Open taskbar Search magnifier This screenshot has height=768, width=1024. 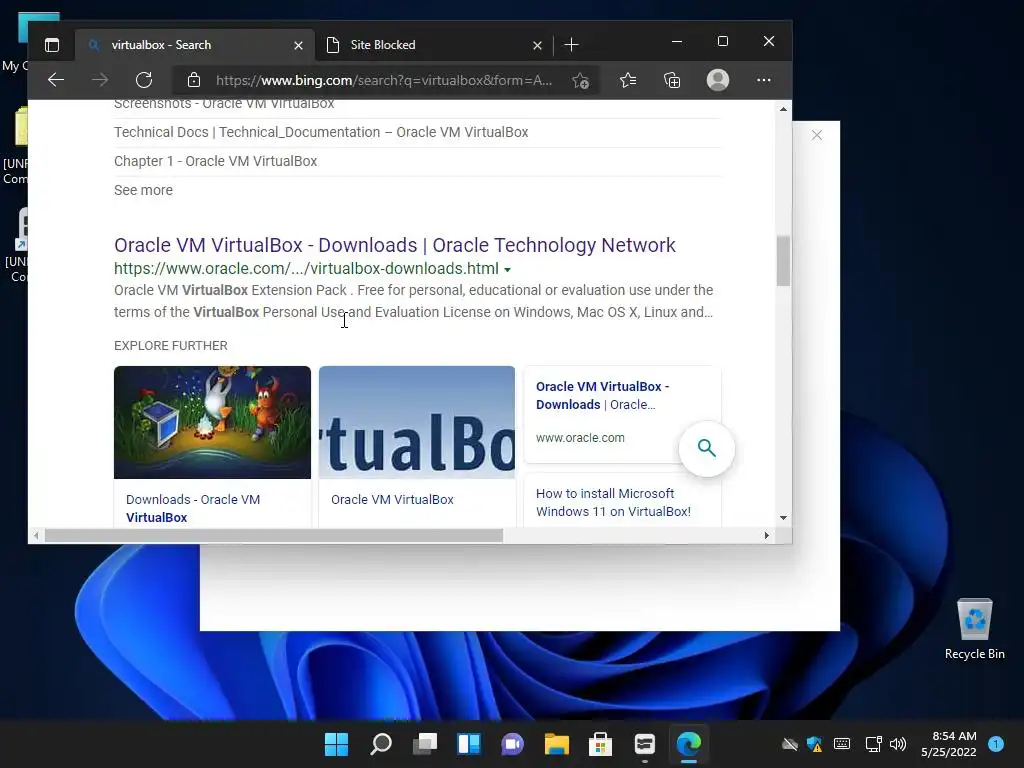(381, 744)
